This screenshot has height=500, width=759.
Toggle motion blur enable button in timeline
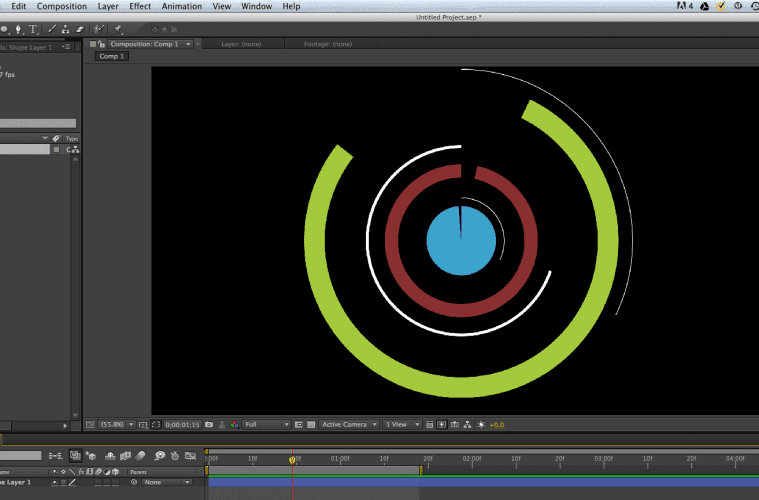[x=140, y=456]
